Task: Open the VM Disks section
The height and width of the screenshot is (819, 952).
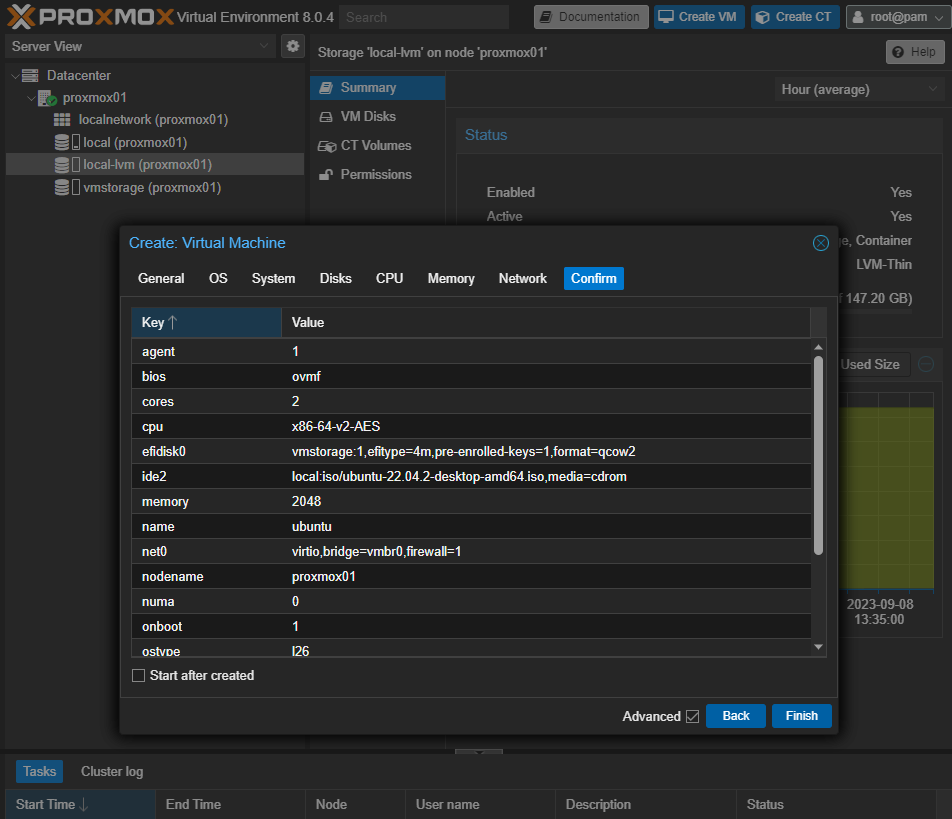Action: tap(367, 117)
